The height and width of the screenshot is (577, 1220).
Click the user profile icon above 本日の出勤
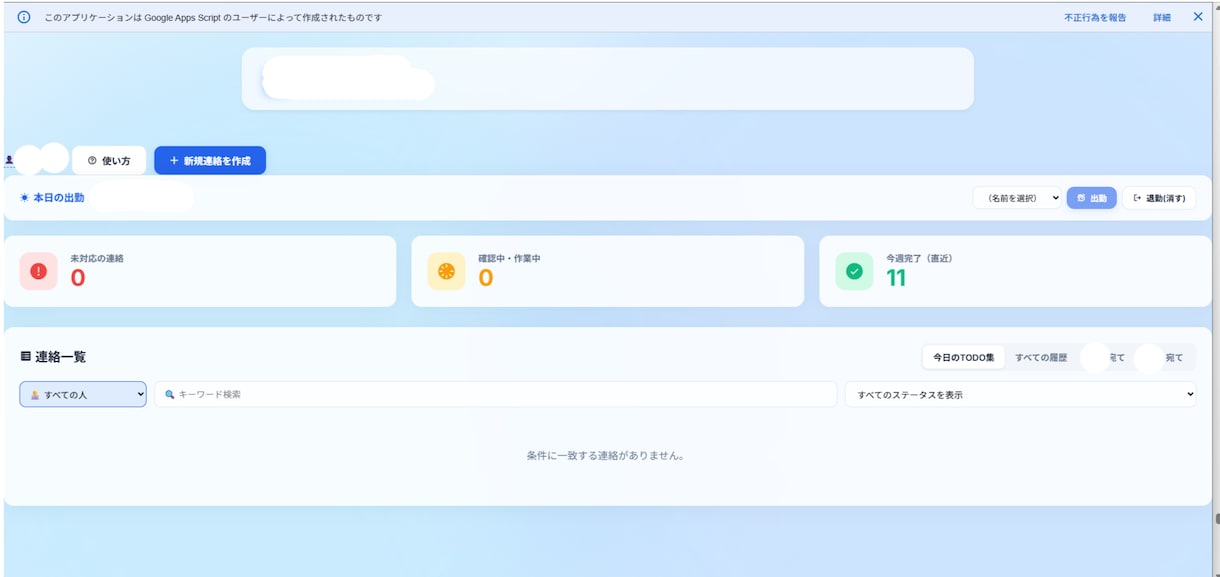click(9, 159)
